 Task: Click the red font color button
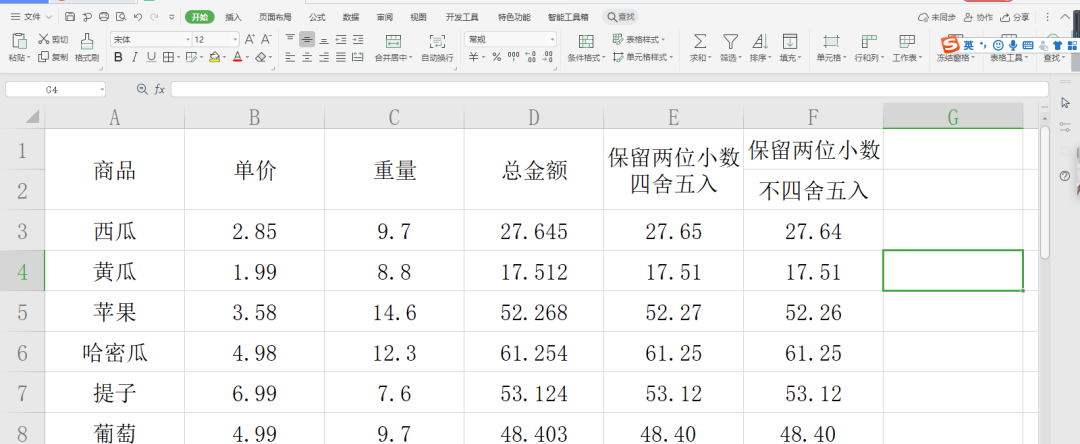tap(238, 58)
